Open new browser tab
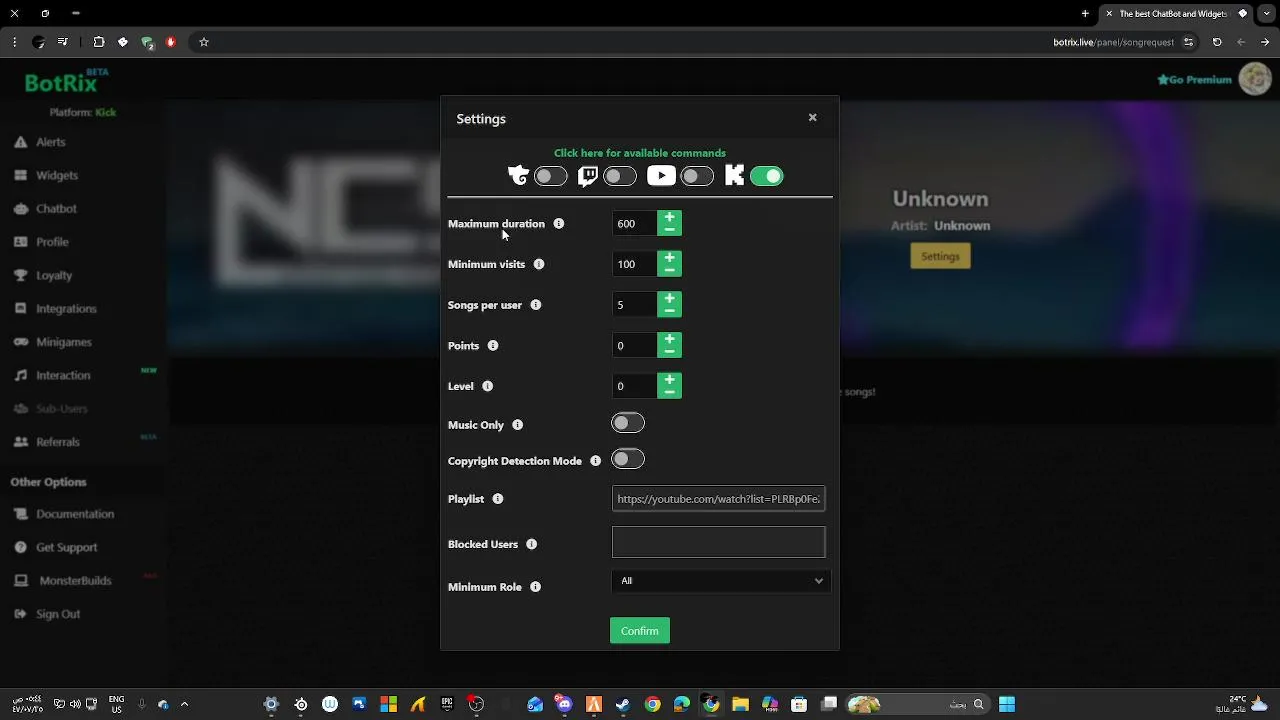 click(x=1085, y=14)
